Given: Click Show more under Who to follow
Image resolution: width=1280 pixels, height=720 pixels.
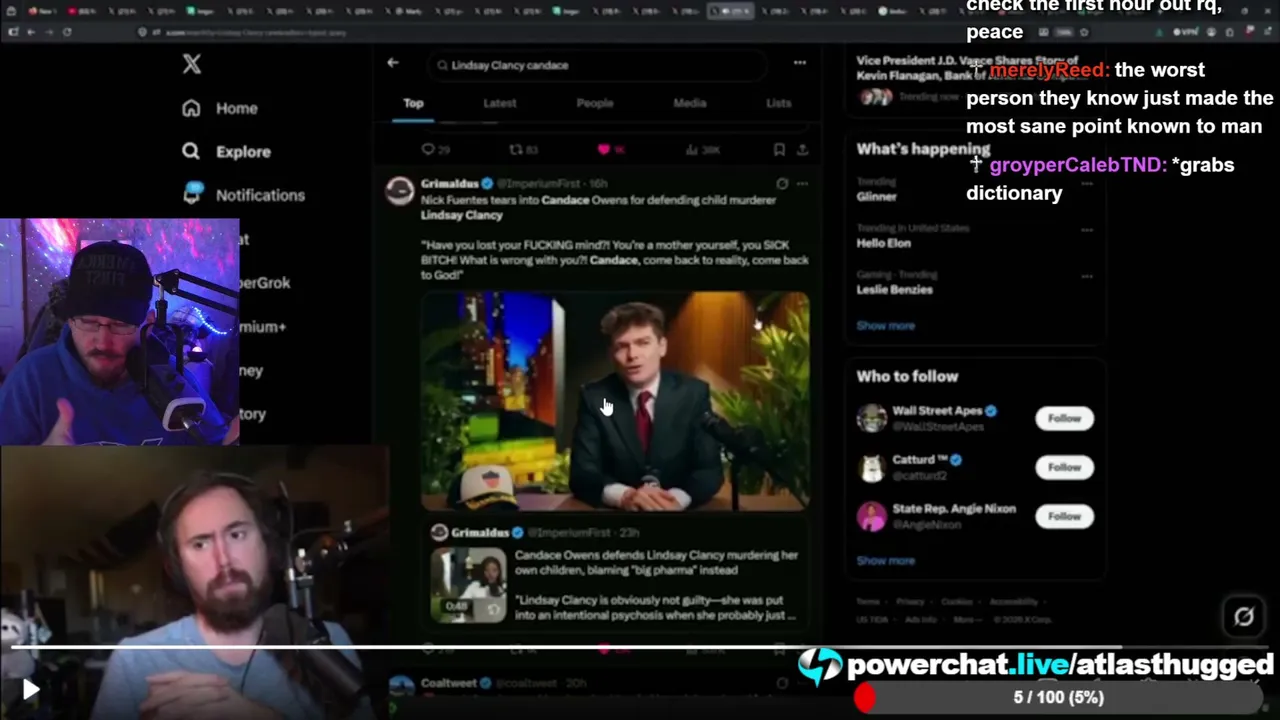Looking at the screenshot, I should pyautogui.click(x=886, y=561).
